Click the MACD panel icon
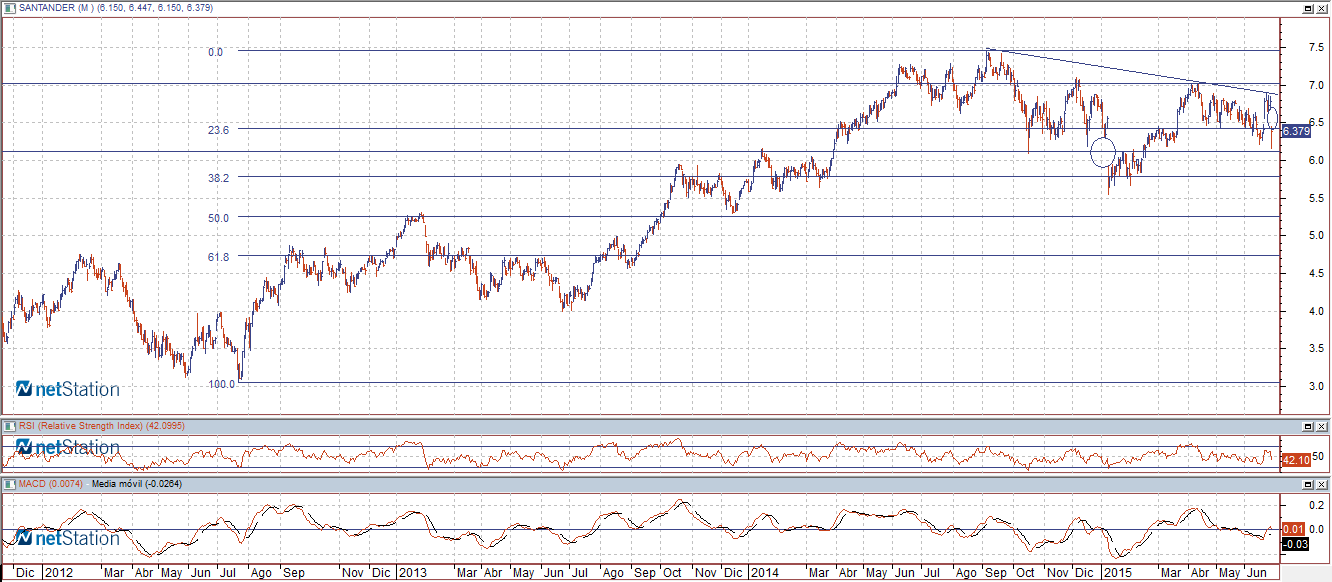Viewport: 1332px width, 582px height. 11,484
